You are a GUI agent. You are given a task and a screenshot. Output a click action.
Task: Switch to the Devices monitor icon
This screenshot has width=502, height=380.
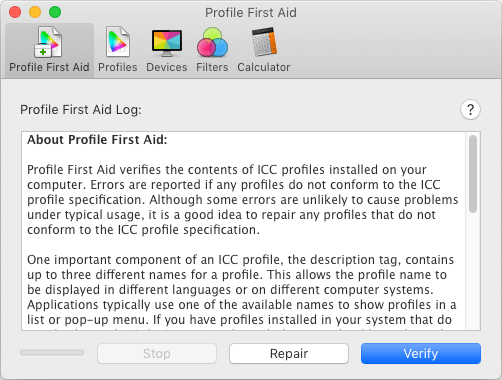click(x=167, y=43)
